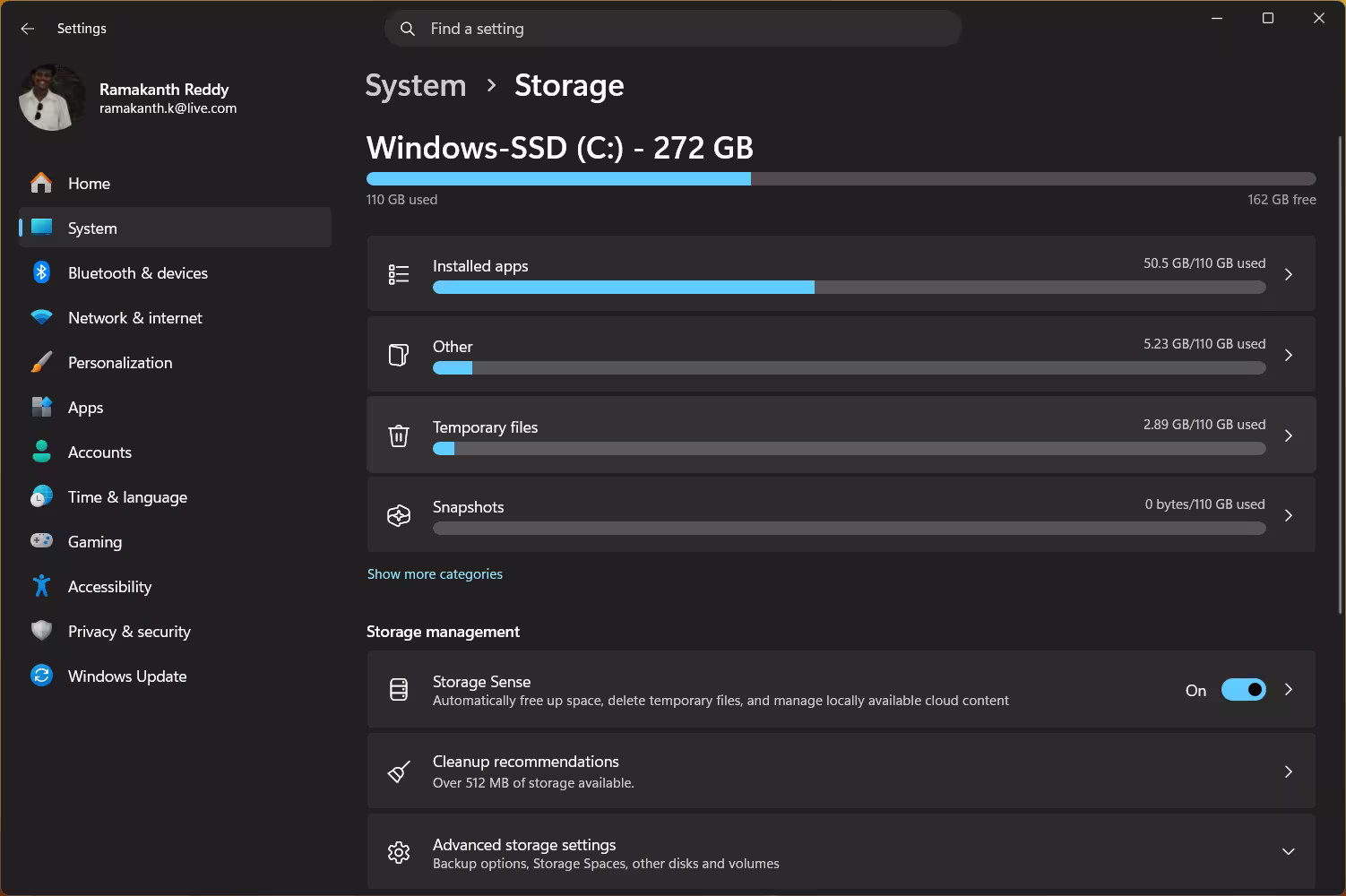Click the 0 bytes/110 GB used text
The height and width of the screenshot is (896, 1346).
[1205, 504]
